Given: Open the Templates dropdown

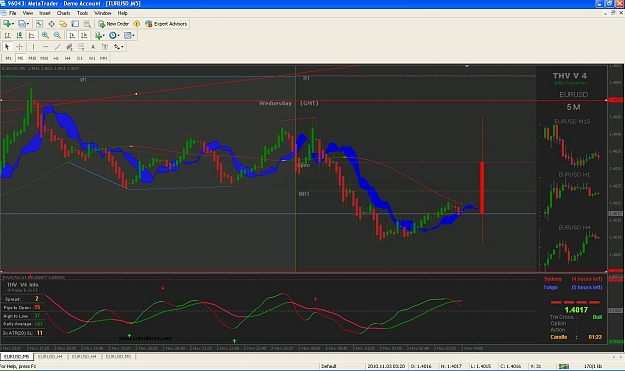Looking at the screenshot, I should pos(129,35).
